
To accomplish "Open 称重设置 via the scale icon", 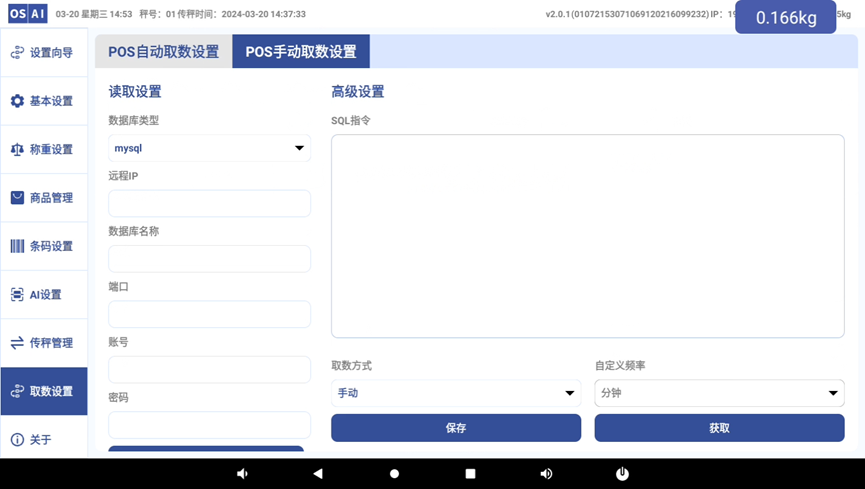I will [x=17, y=149].
